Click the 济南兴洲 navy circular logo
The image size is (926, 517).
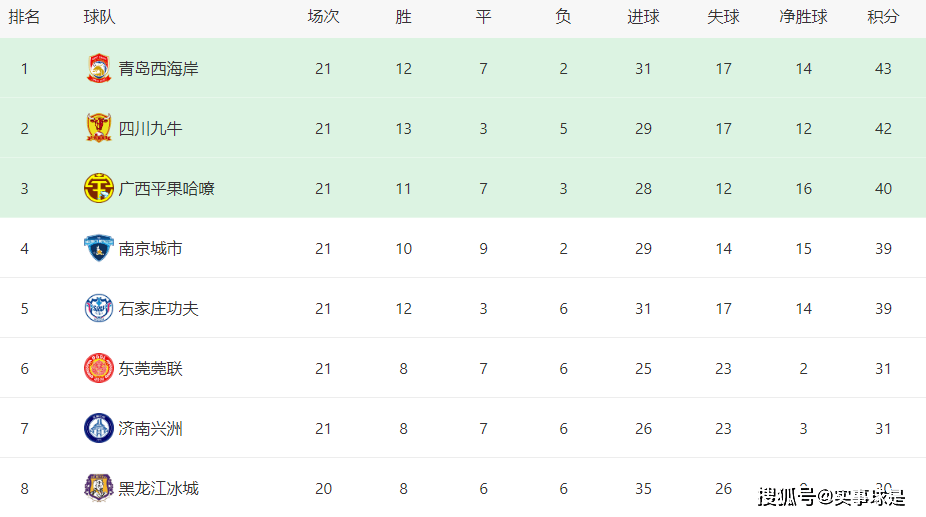coord(99,428)
